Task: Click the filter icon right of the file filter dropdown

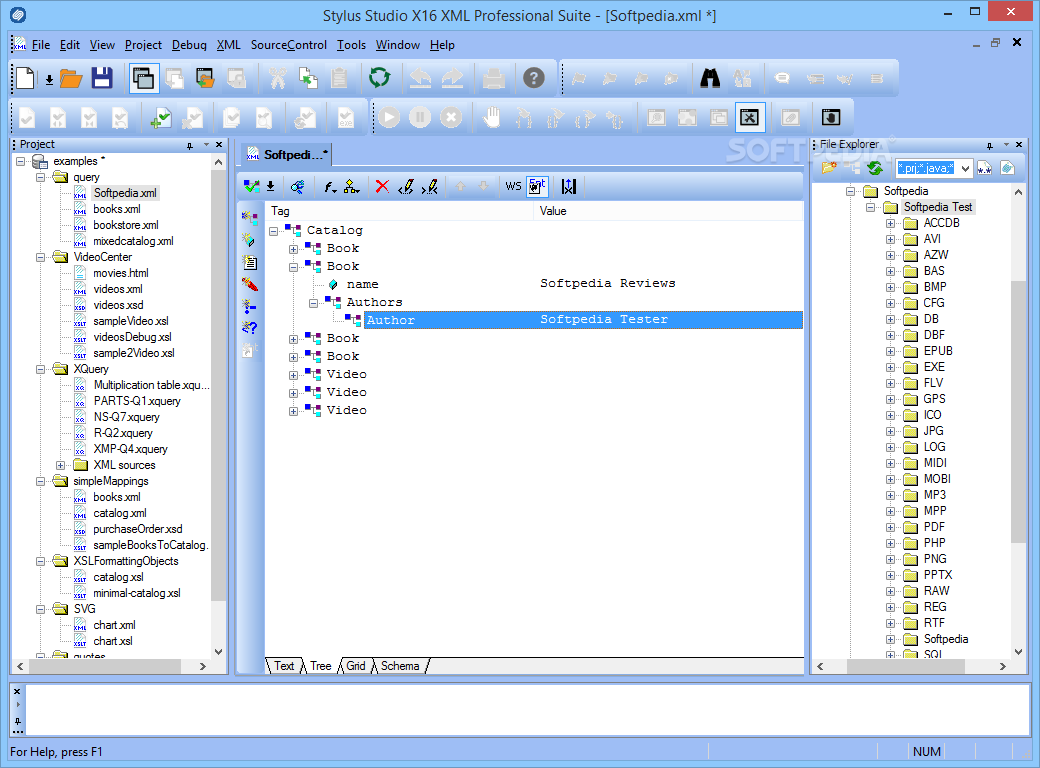Action: [984, 168]
